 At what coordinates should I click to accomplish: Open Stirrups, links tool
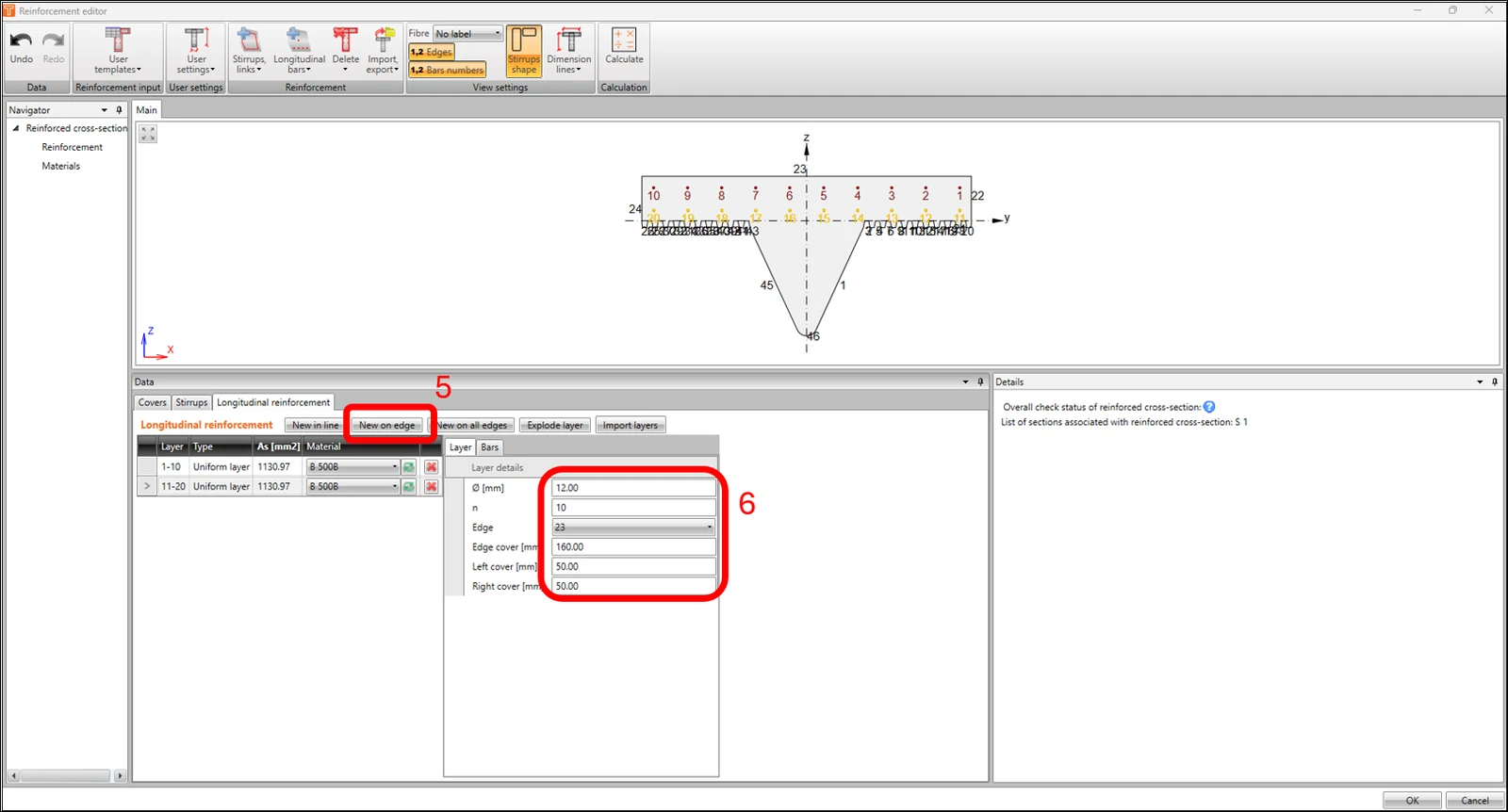pyautogui.click(x=249, y=51)
